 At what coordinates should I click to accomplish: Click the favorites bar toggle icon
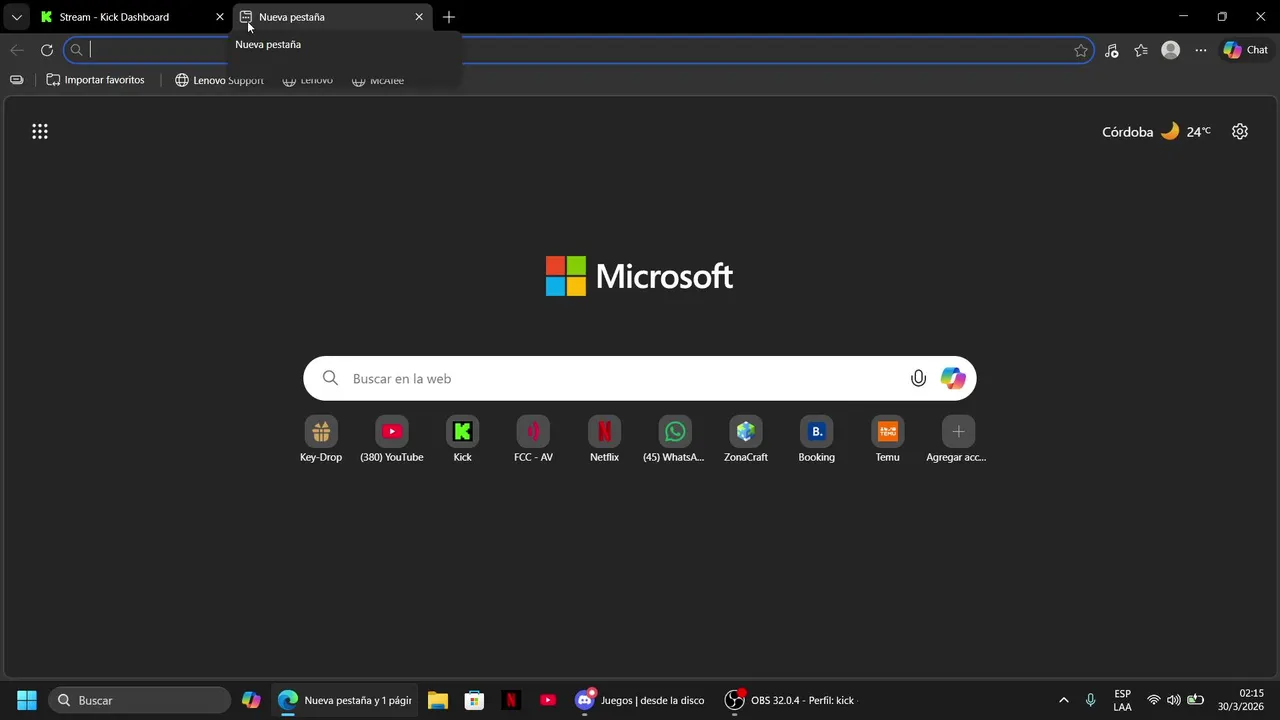(17, 80)
